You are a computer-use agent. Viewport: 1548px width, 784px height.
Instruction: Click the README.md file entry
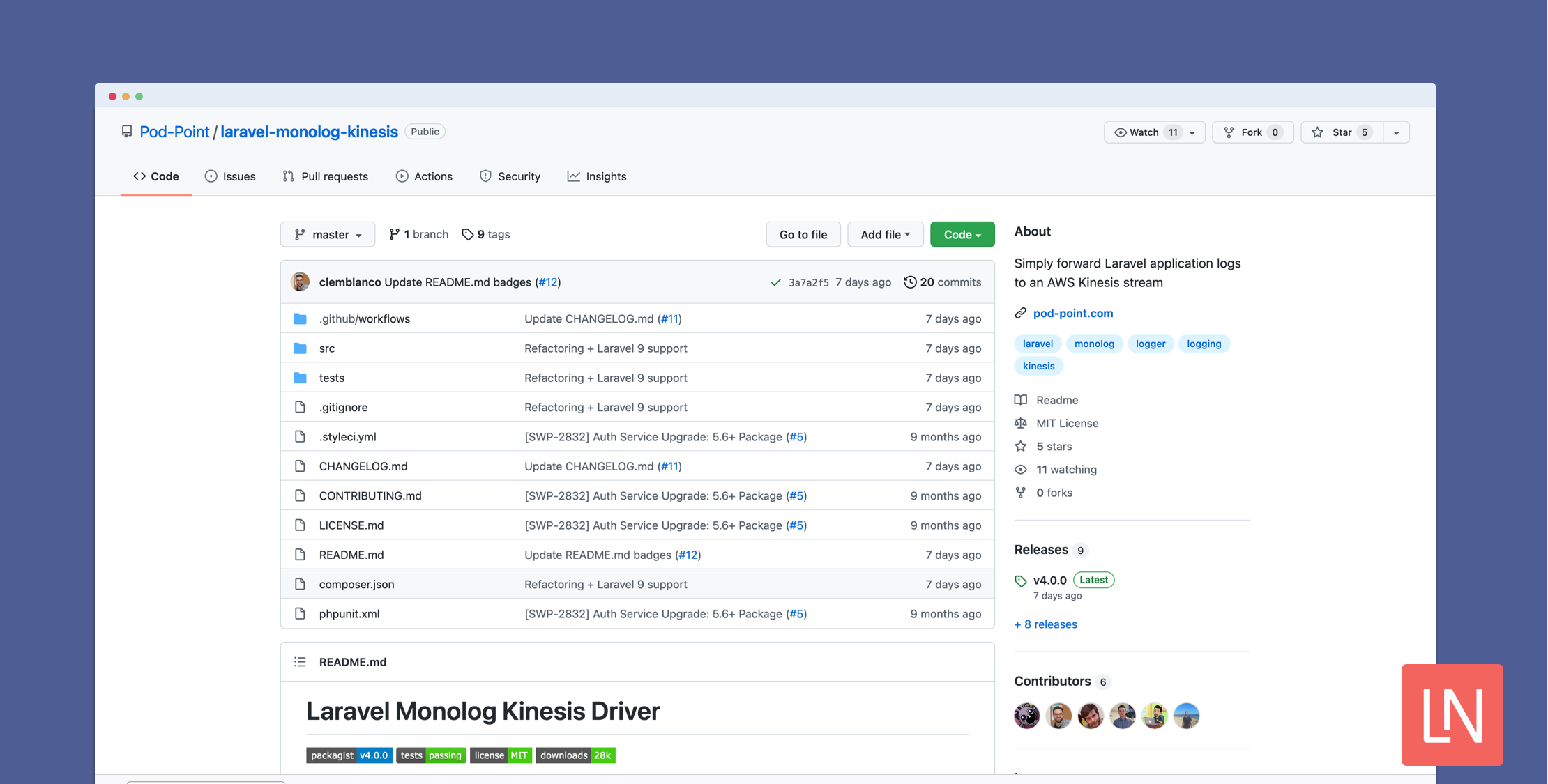pyautogui.click(x=349, y=554)
